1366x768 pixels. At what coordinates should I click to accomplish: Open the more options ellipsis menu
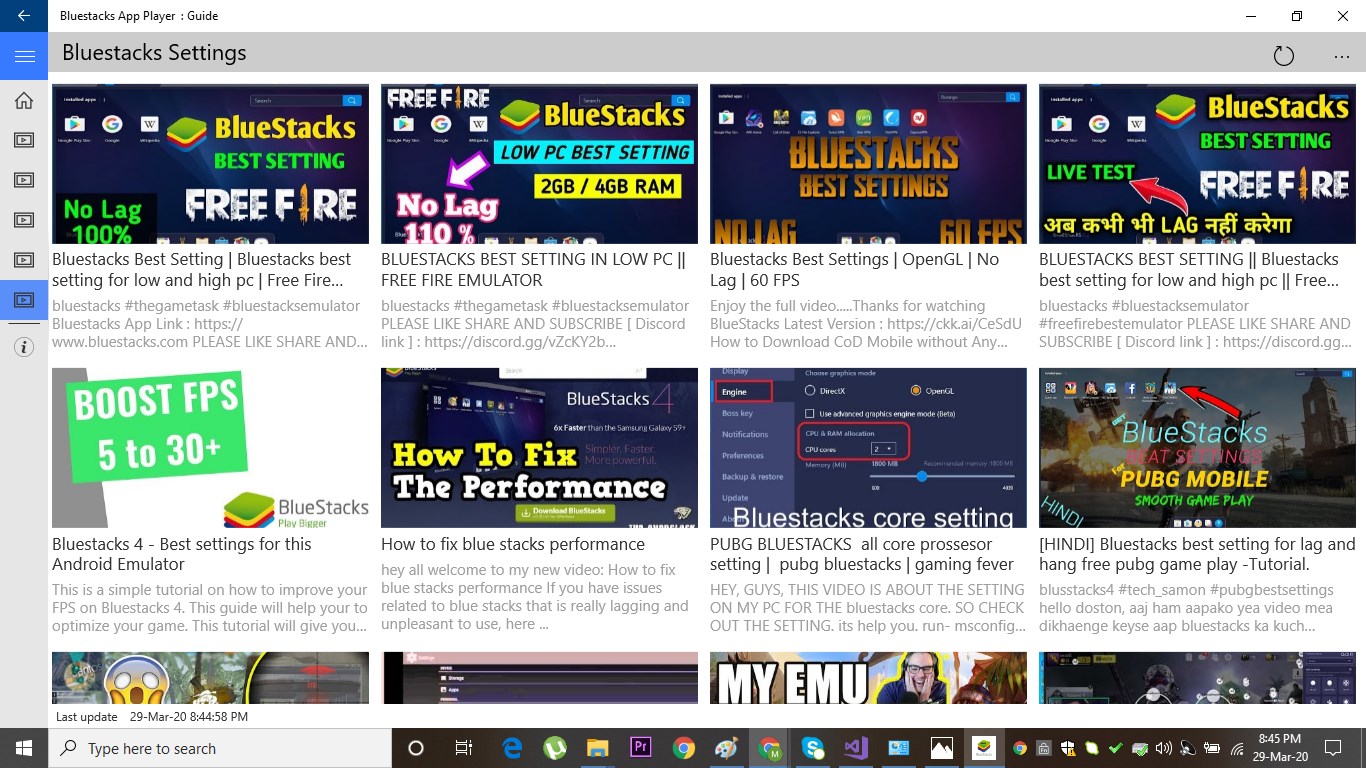1341,55
